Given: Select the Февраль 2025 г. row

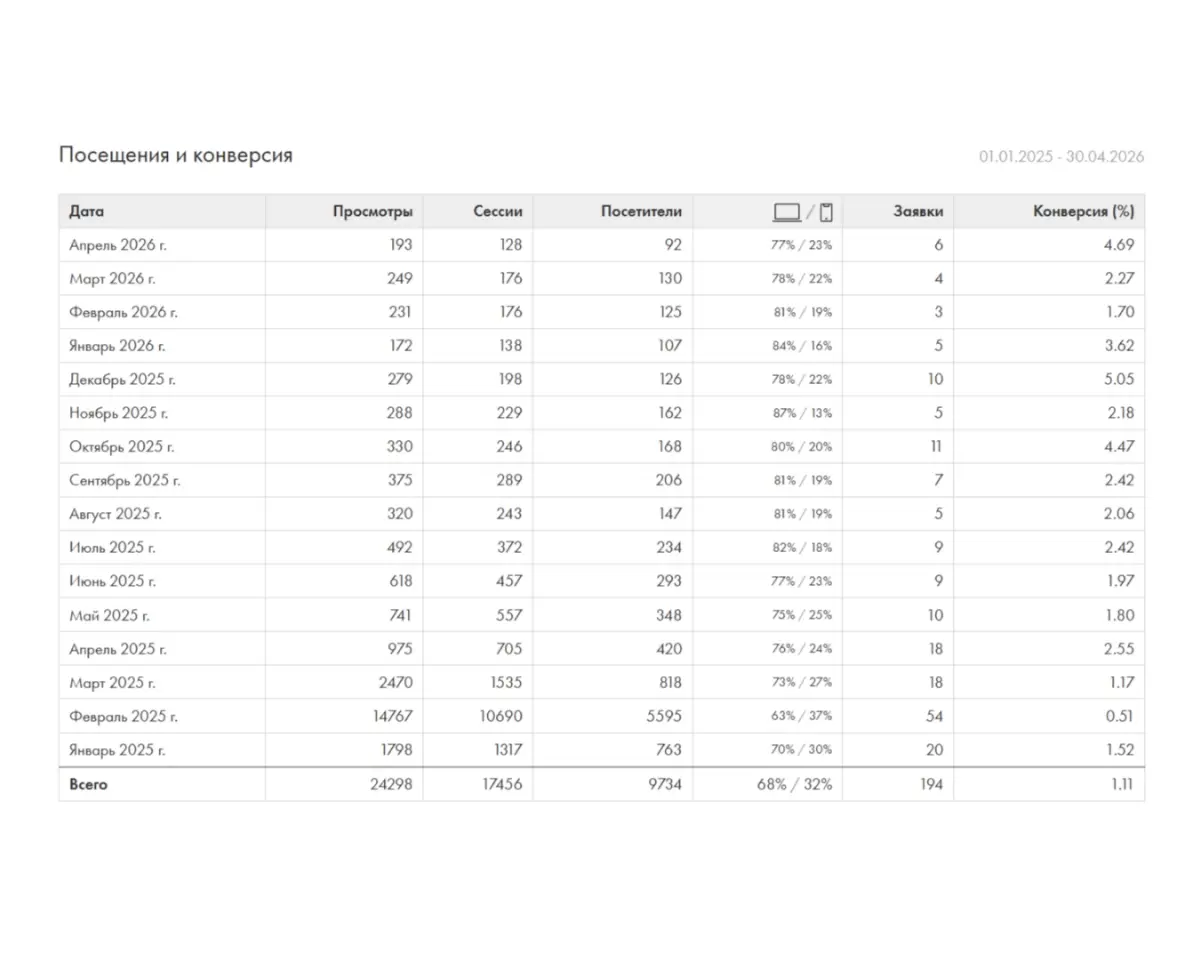Looking at the screenshot, I should point(601,716).
